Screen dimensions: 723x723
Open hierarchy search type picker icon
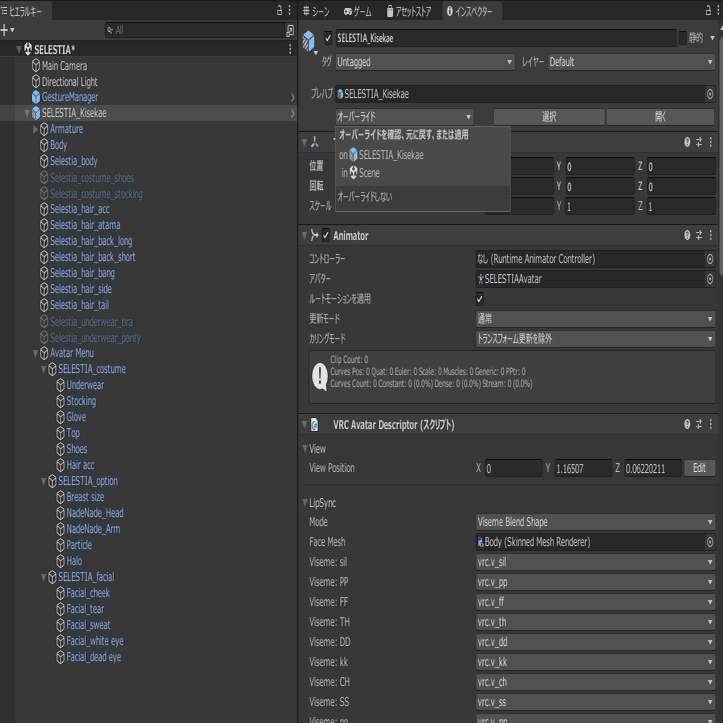point(290,30)
